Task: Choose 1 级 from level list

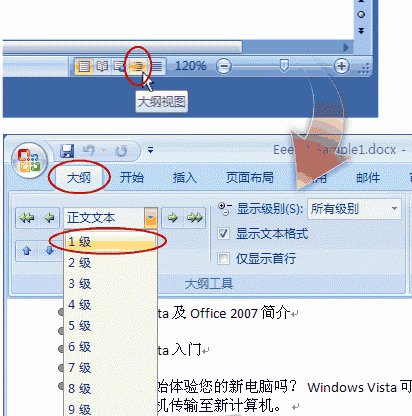Action: point(110,242)
